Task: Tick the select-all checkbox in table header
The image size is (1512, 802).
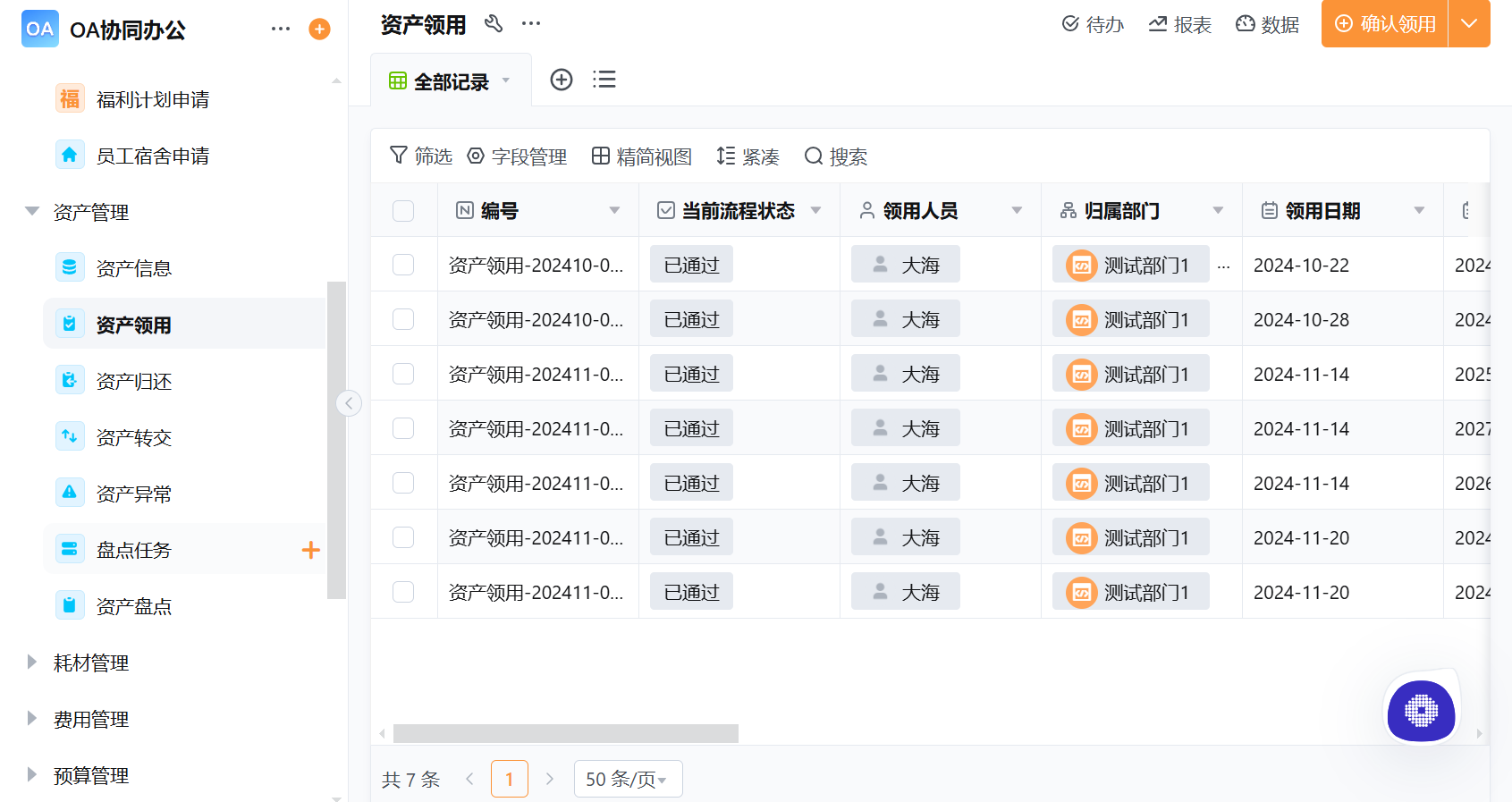Action: point(403,211)
